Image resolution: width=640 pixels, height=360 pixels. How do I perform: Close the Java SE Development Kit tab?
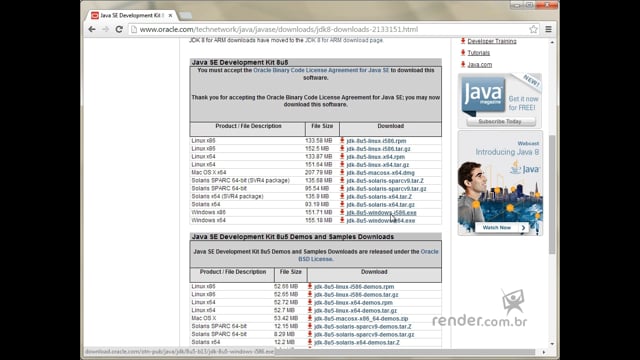(x=170, y=16)
